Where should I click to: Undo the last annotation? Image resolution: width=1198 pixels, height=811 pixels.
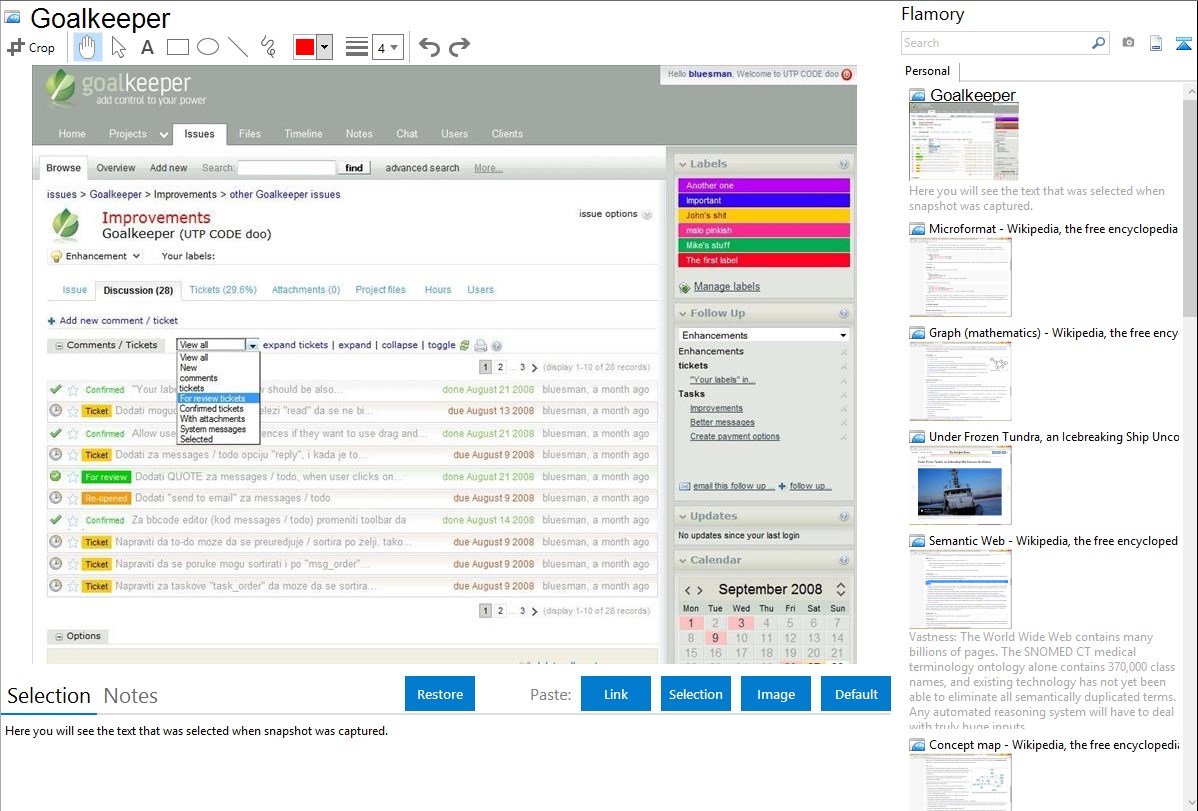(429, 47)
